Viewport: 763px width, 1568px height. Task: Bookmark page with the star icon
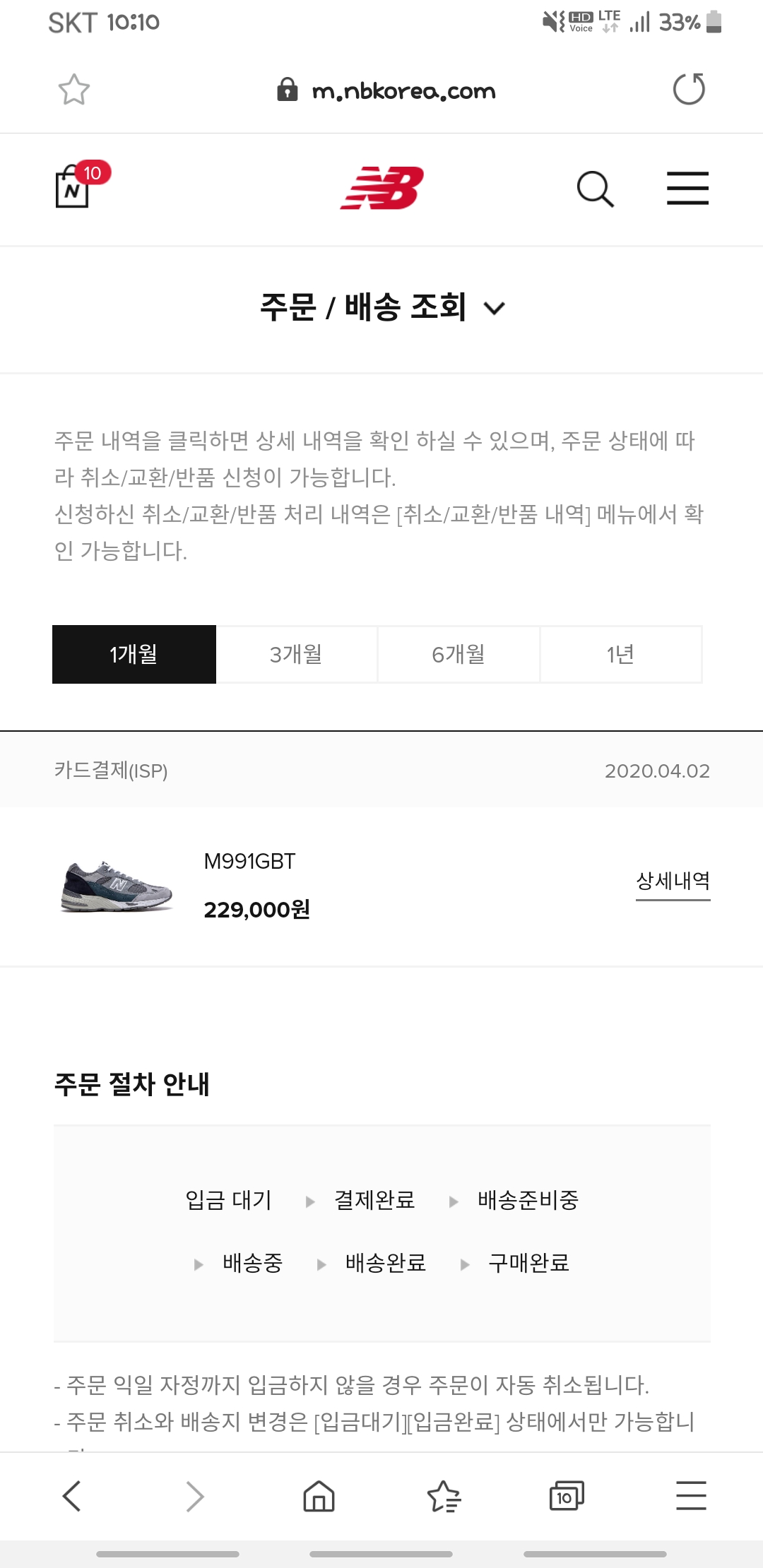point(74,90)
